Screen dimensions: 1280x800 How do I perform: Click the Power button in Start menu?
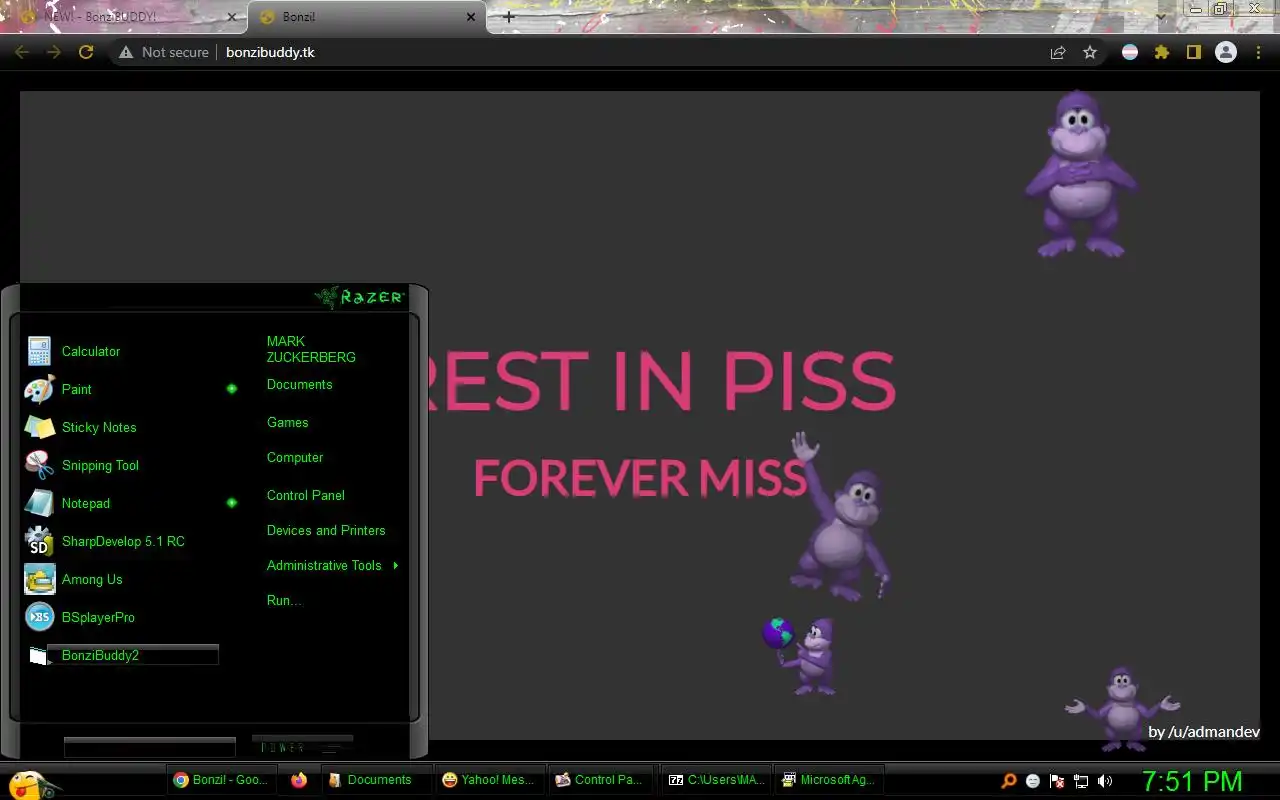(x=302, y=746)
